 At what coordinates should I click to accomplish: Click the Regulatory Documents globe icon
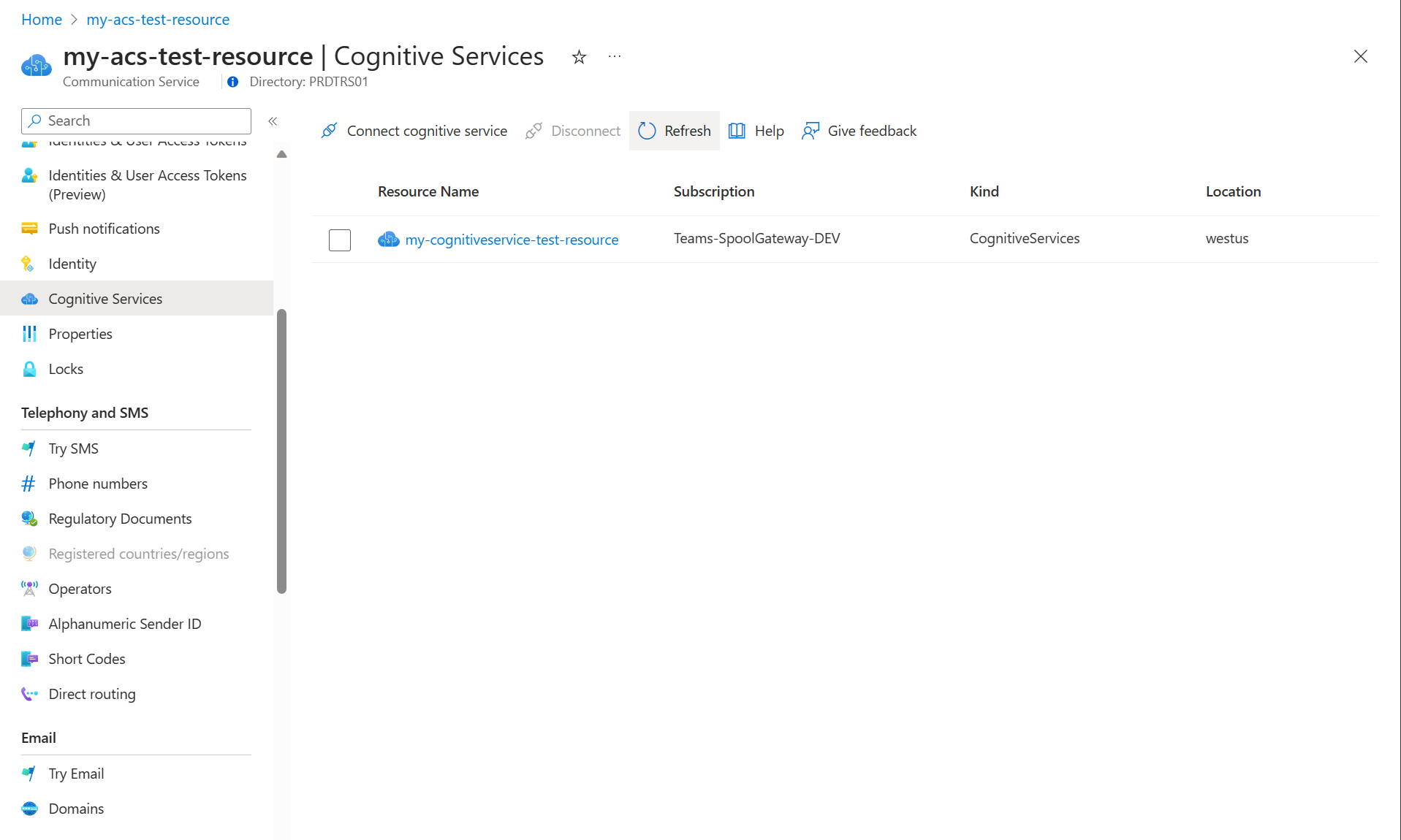click(x=29, y=519)
